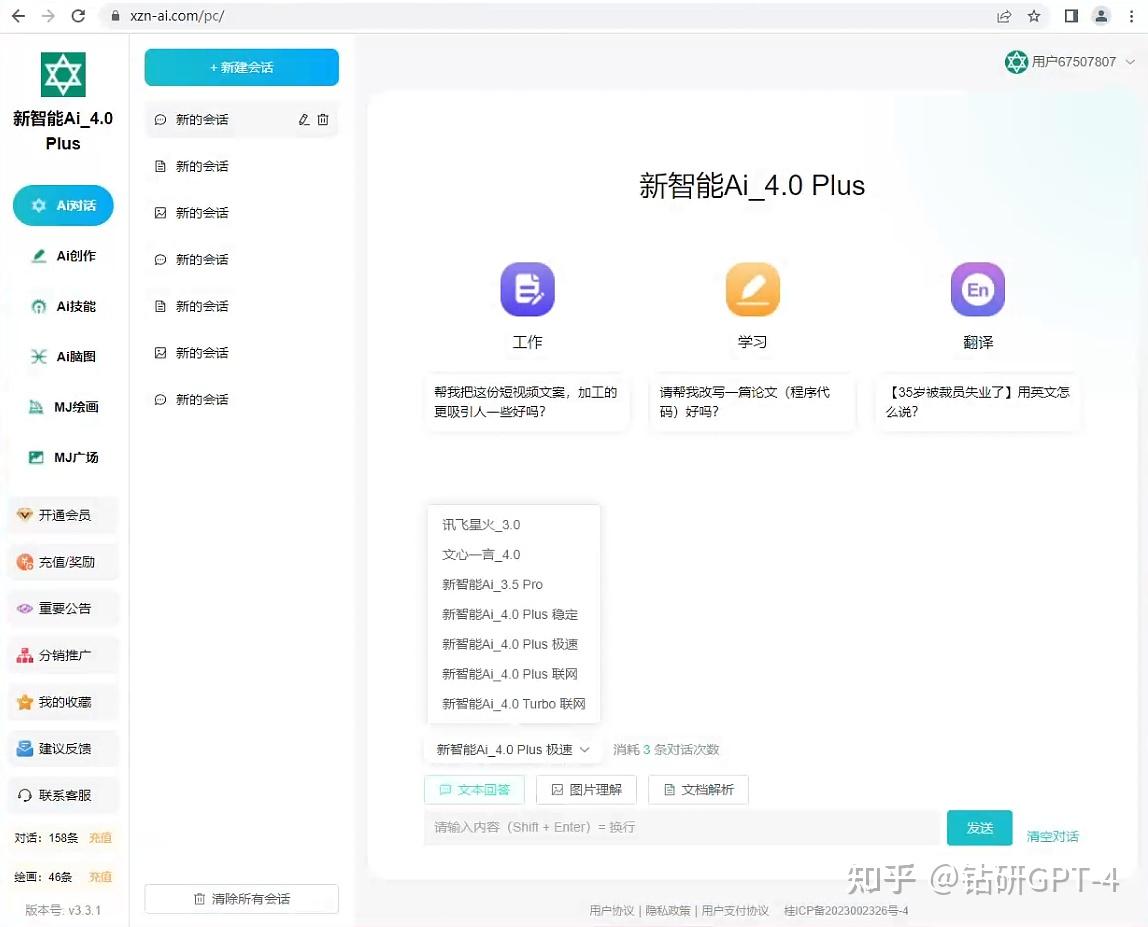Click the purple 工作 work icon
The image size is (1148, 927).
coord(527,289)
